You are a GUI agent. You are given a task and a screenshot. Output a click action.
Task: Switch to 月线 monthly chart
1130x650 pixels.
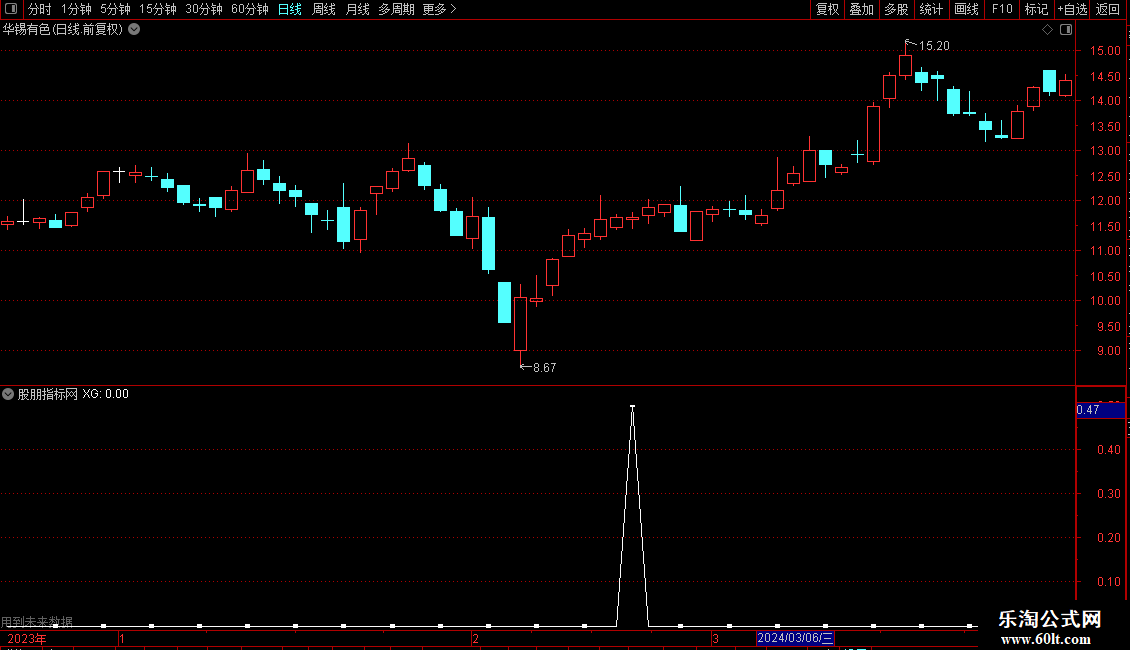[x=357, y=9]
